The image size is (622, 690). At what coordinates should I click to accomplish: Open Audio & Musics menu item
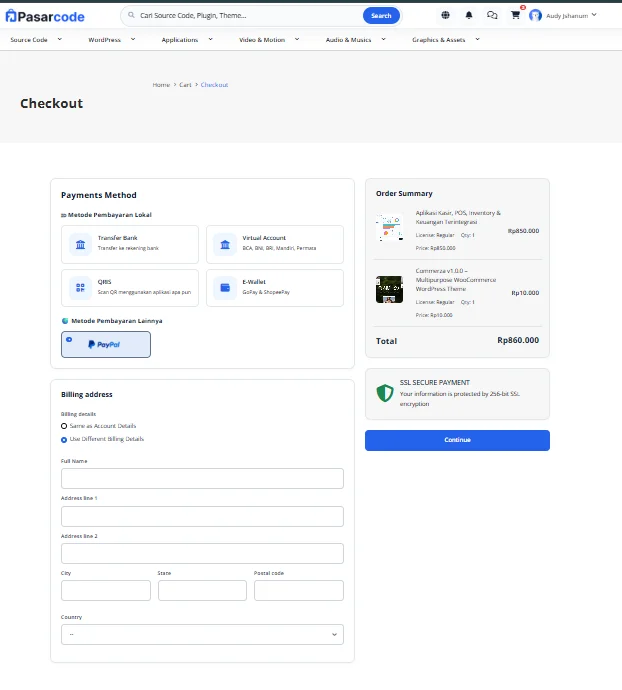(x=348, y=40)
